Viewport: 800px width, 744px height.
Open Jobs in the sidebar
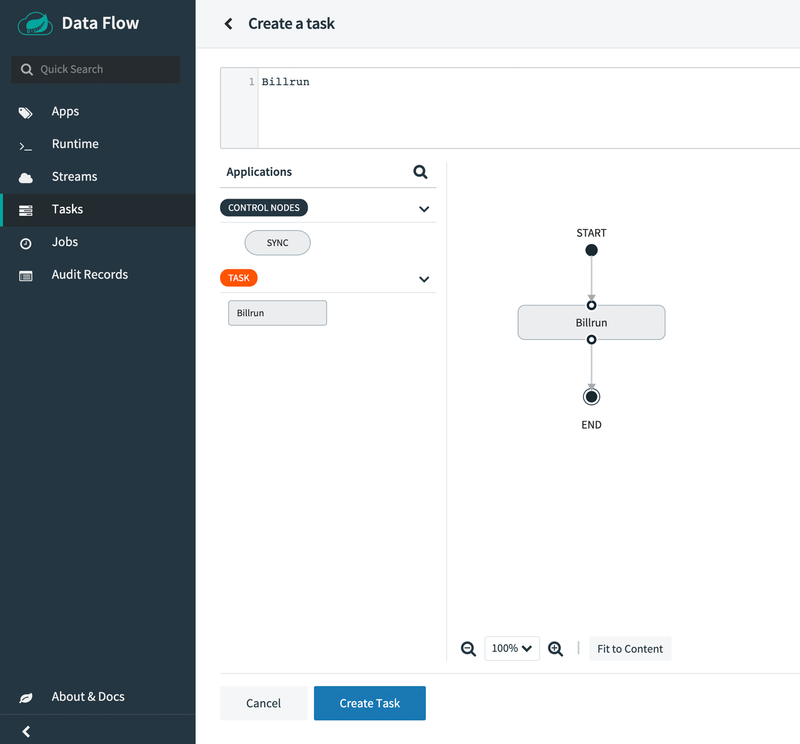click(98, 242)
